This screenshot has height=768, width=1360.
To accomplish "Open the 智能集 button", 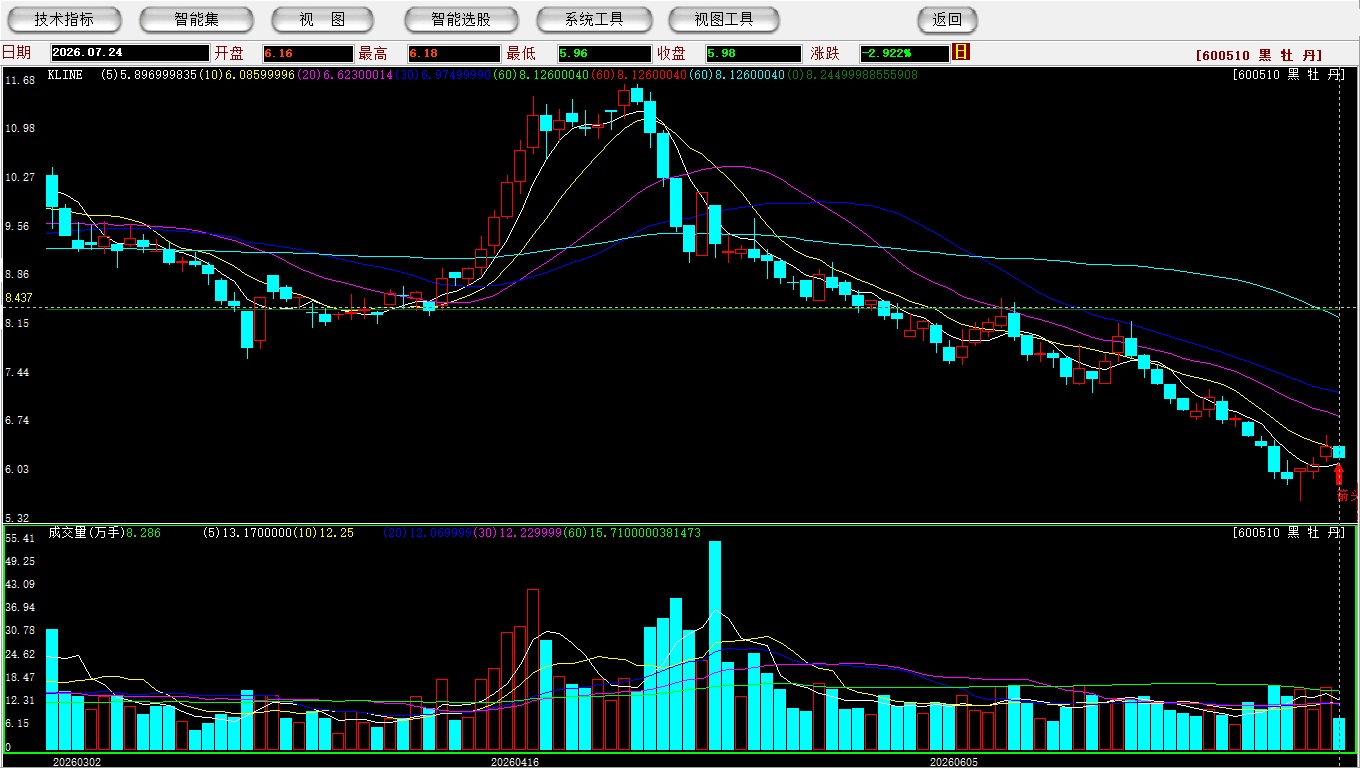I will pyautogui.click(x=197, y=19).
